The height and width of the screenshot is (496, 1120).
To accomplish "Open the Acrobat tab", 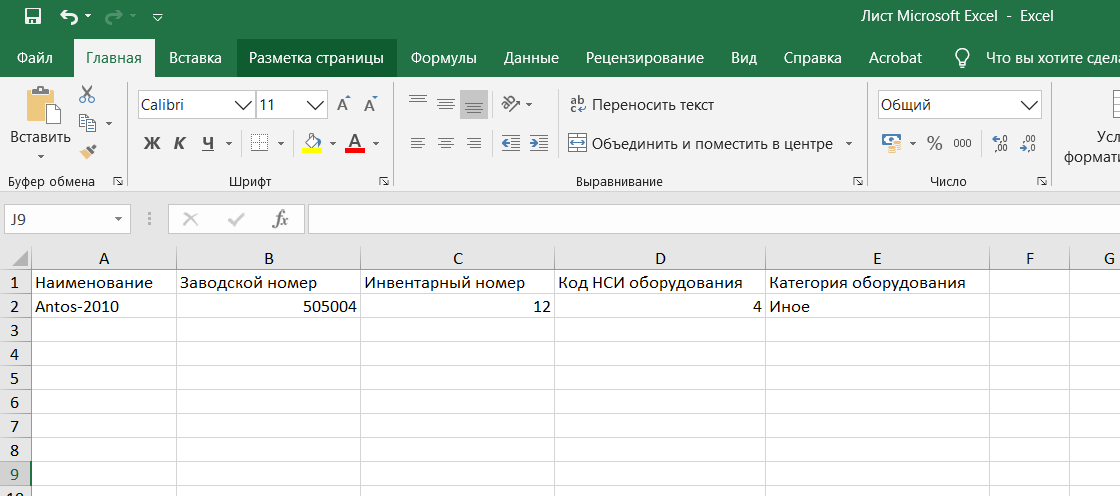I will tap(895, 58).
